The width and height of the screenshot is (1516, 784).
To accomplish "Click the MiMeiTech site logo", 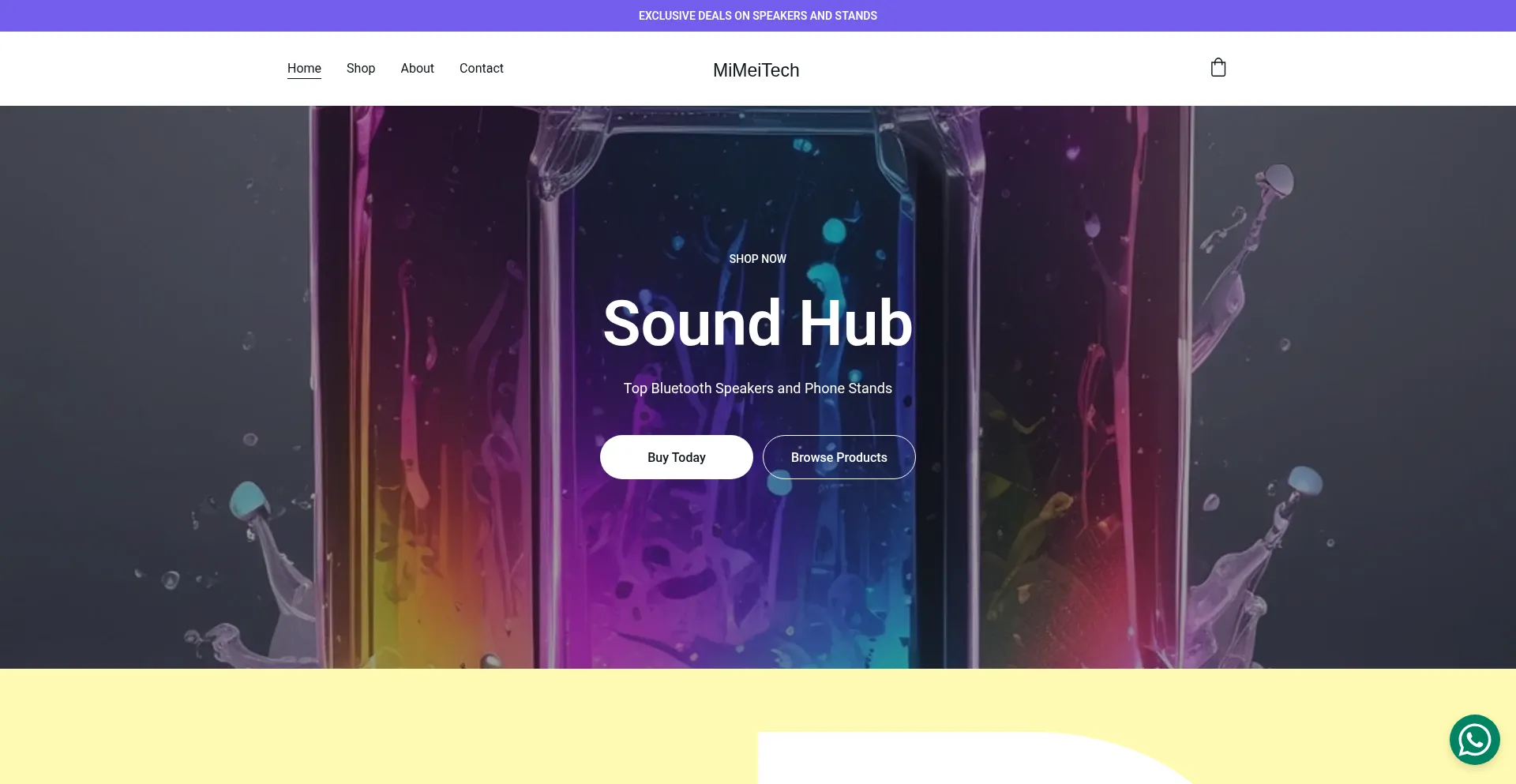I will pos(756,70).
